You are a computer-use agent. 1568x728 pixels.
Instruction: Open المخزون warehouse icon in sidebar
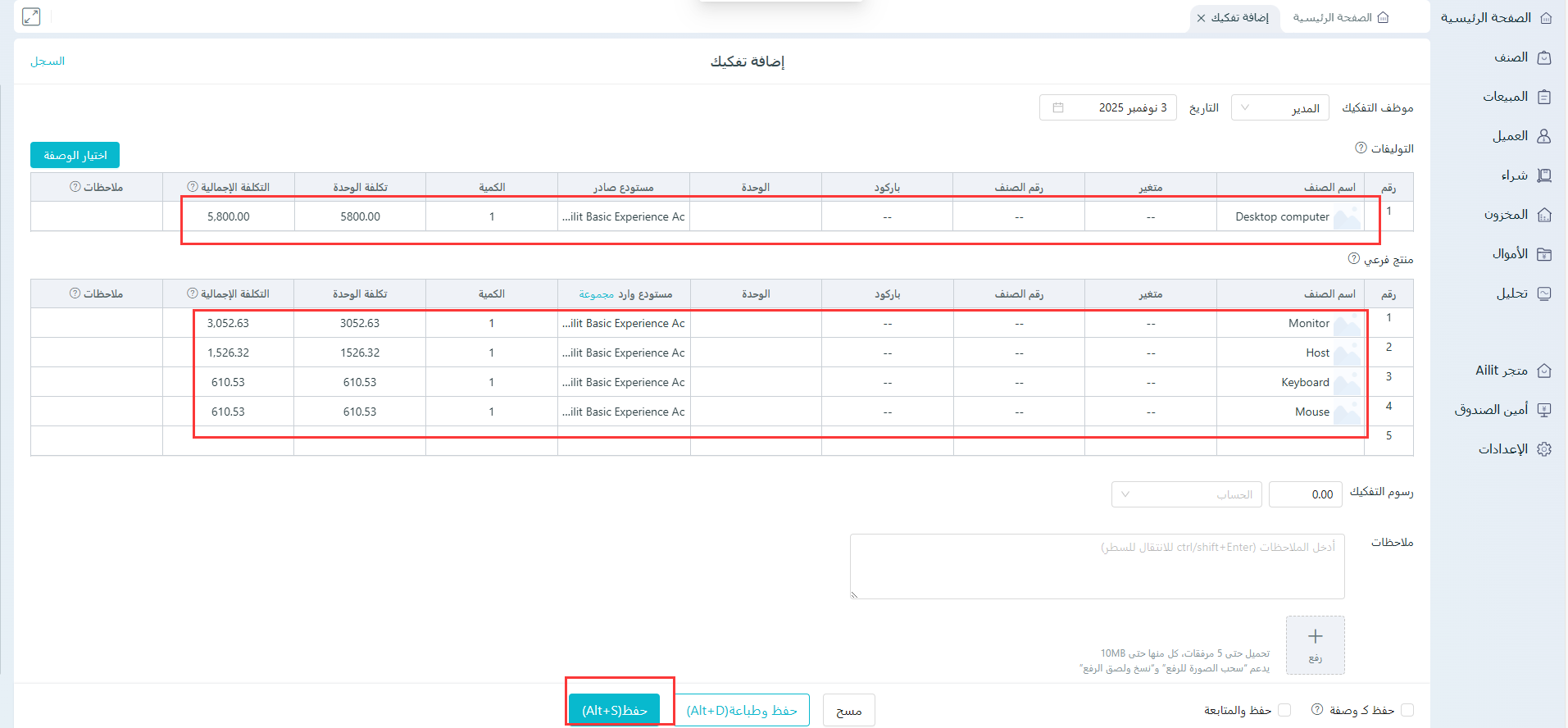point(1544,215)
